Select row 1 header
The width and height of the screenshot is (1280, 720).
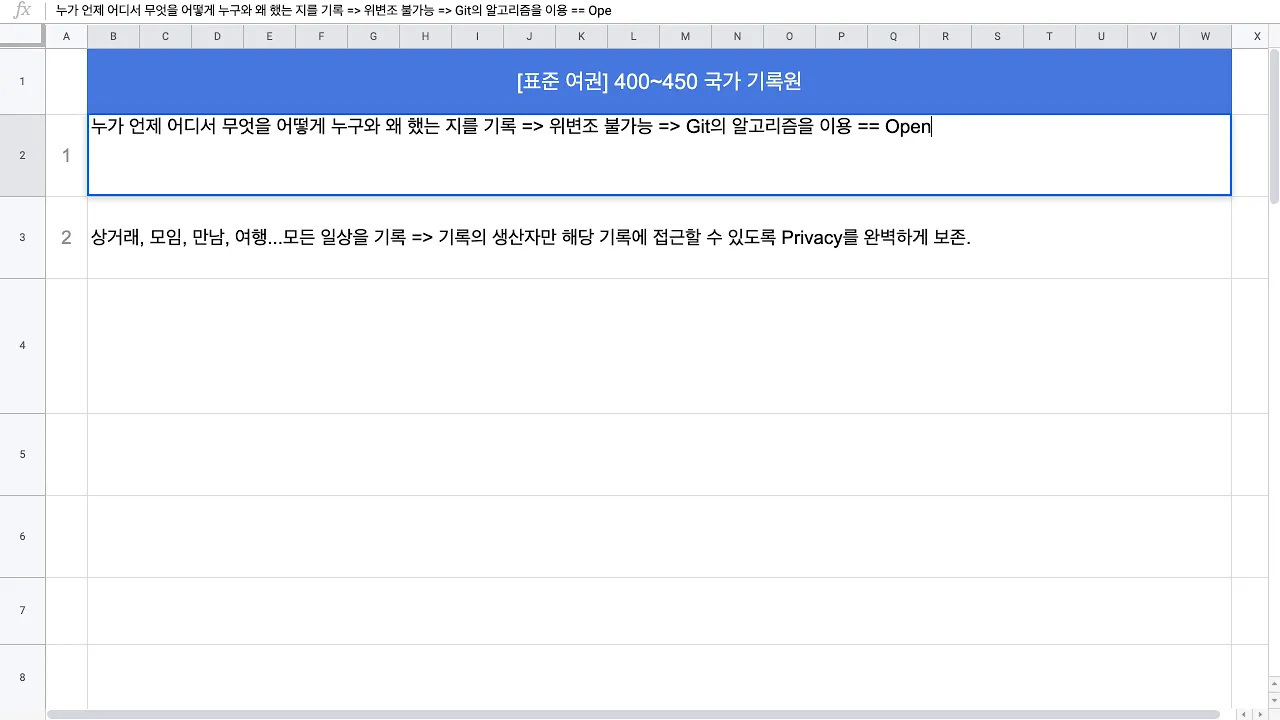point(22,81)
